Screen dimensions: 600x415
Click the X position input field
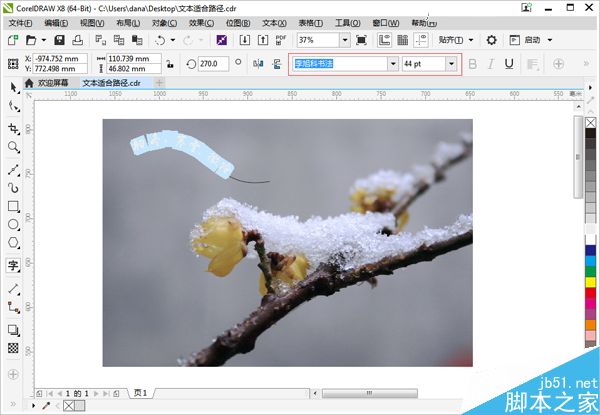coord(60,59)
